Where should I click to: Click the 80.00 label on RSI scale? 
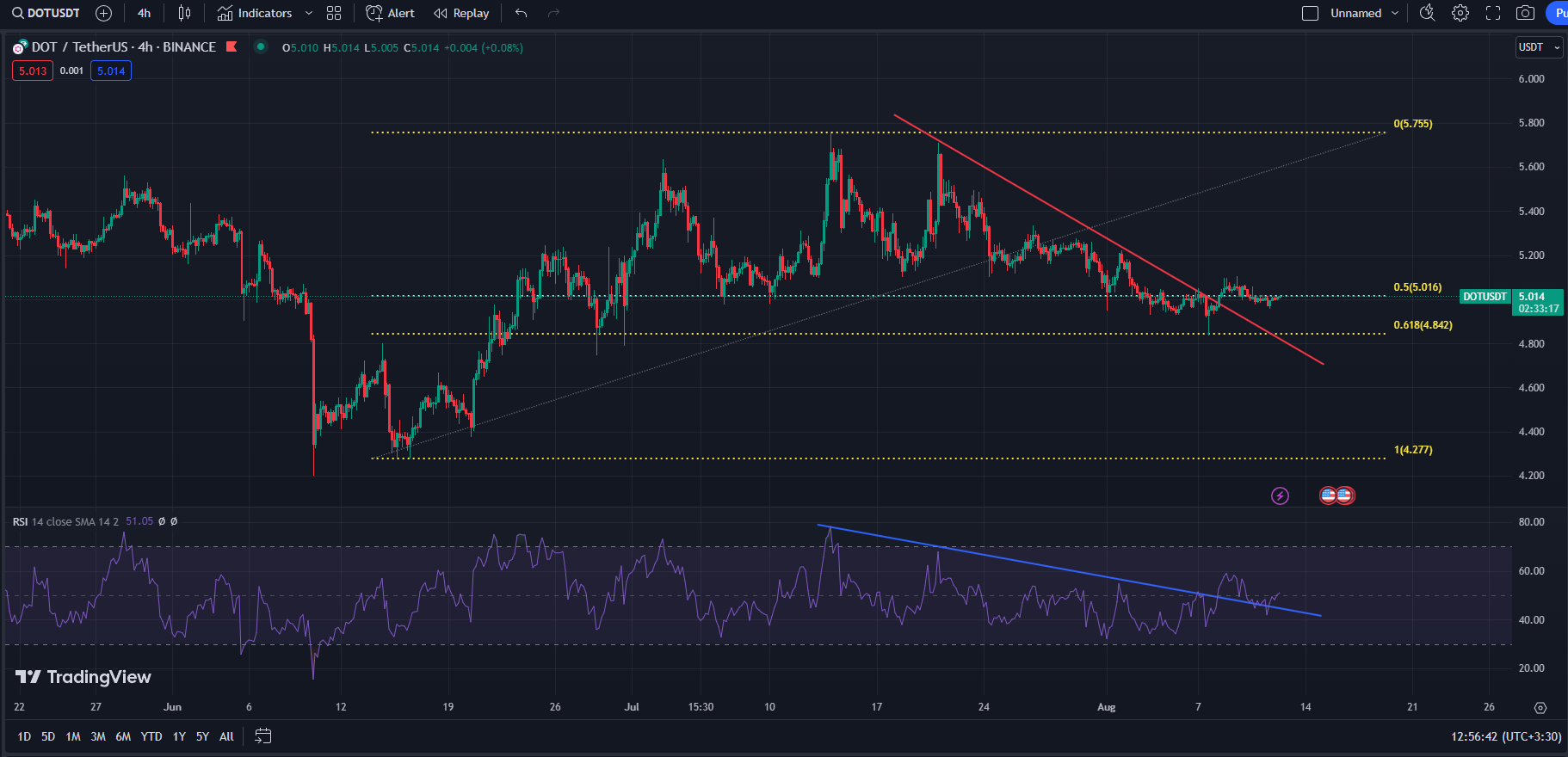(1532, 522)
